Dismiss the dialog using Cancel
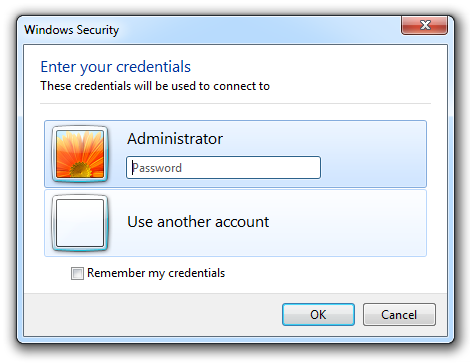 coord(399,314)
